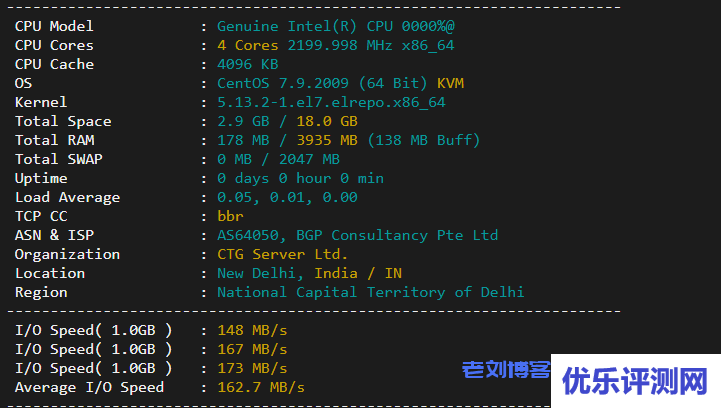Viewport: 721px width, 408px height.
Task: Click the Total SWAP value 0 MB / 2047 MB
Action: coord(278,159)
